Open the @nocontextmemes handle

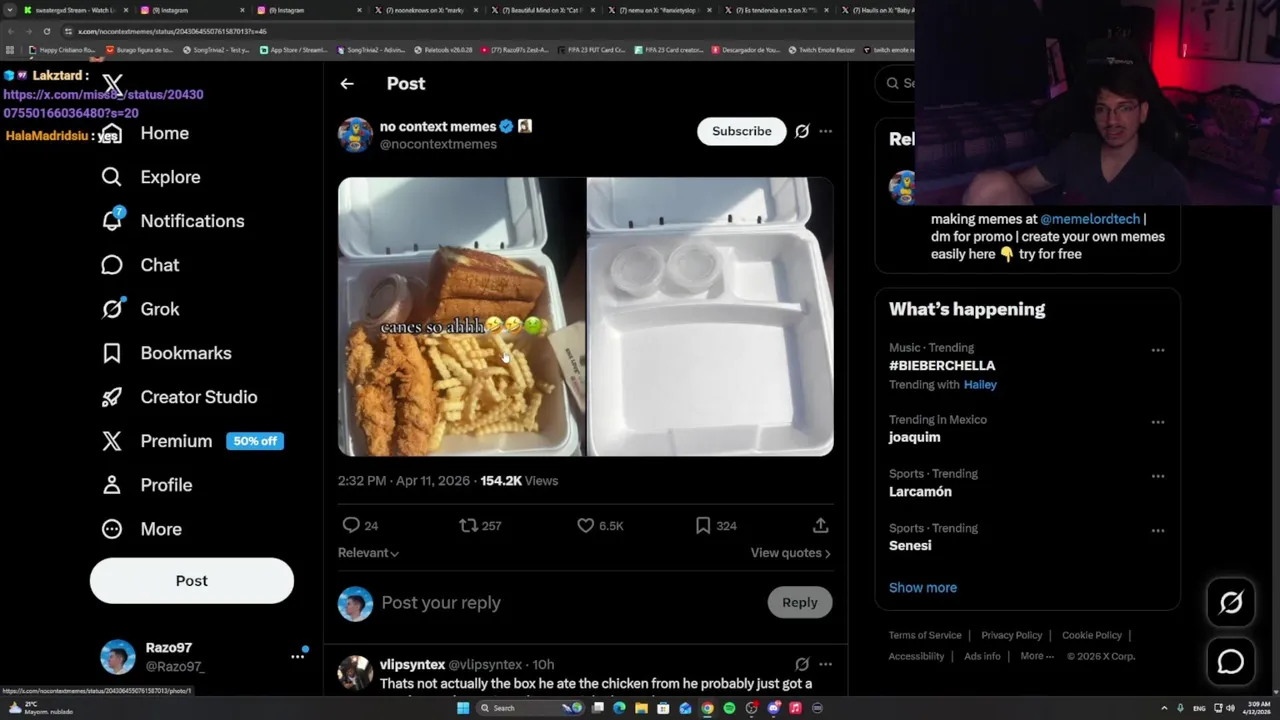pyautogui.click(x=438, y=144)
